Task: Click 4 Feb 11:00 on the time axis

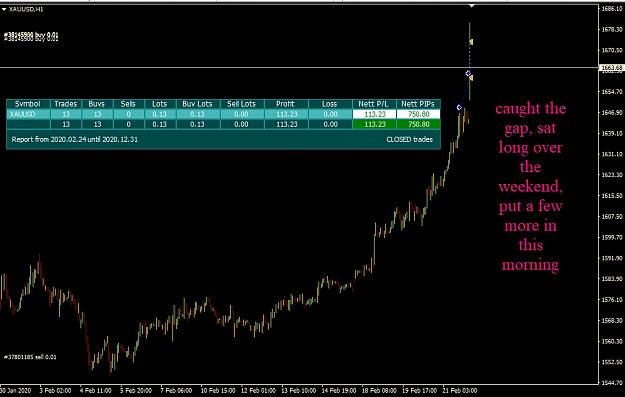Action: (x=95, y=391)
